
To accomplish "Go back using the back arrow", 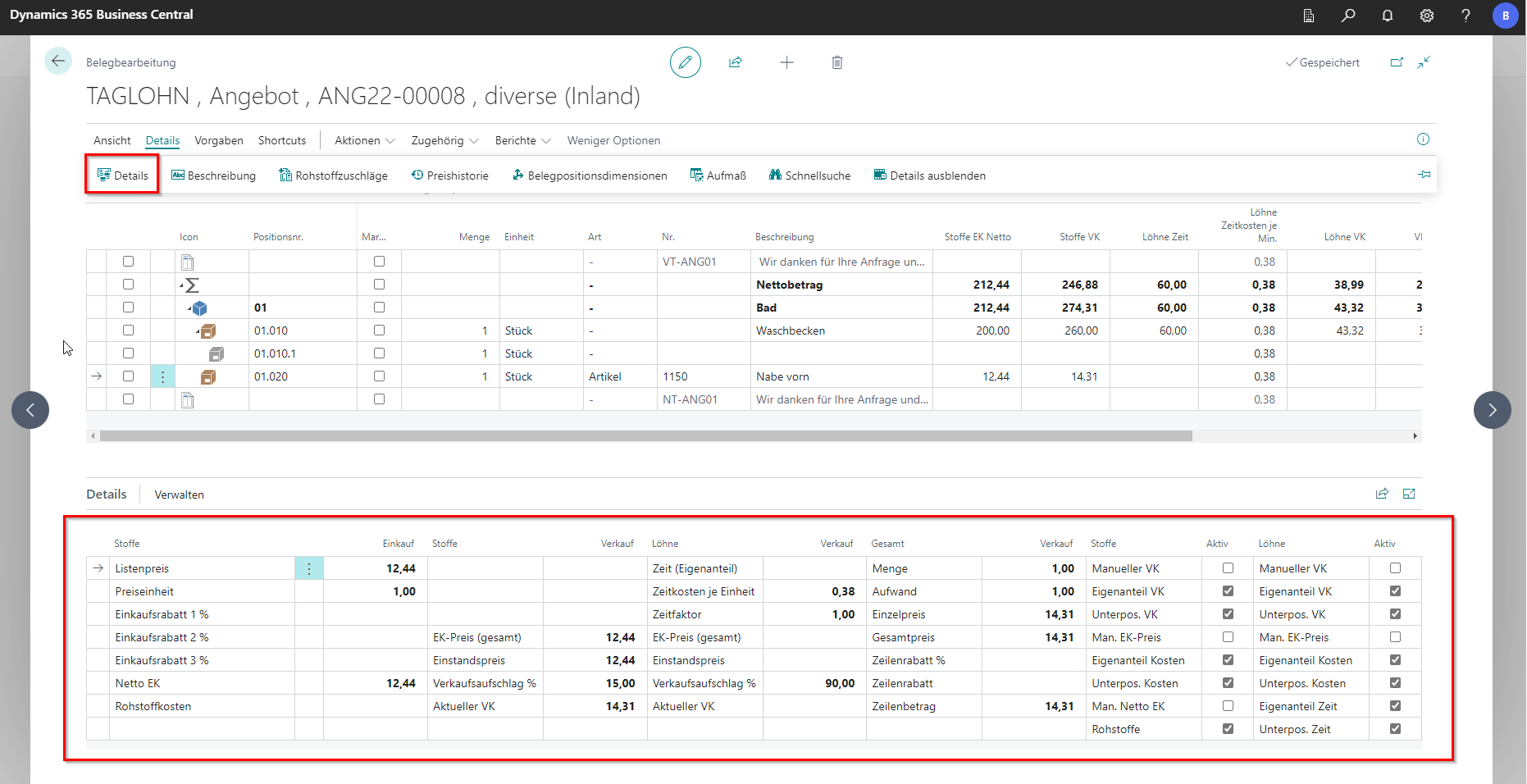I will click(x=58, y=62).
